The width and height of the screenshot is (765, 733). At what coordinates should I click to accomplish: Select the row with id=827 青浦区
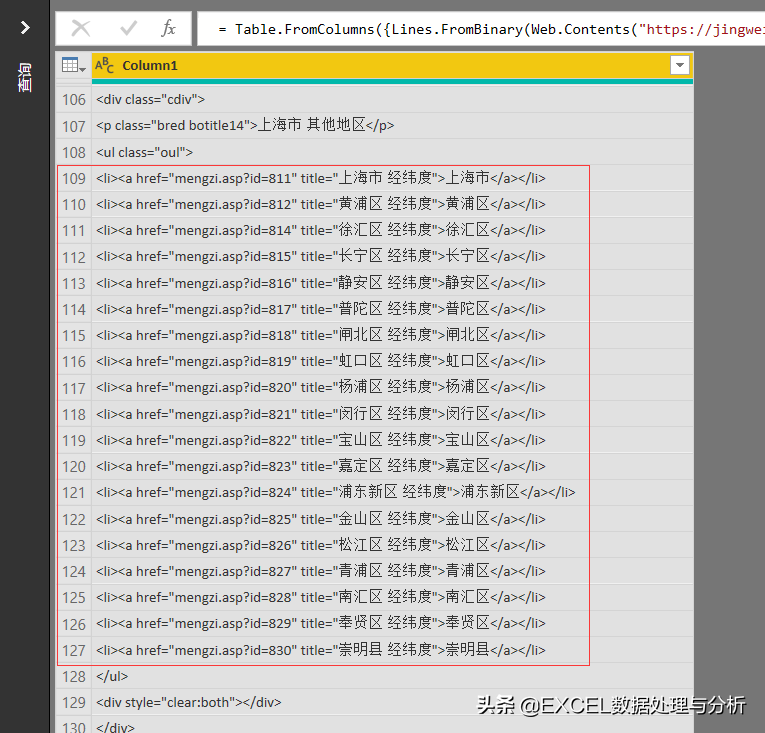392,571
